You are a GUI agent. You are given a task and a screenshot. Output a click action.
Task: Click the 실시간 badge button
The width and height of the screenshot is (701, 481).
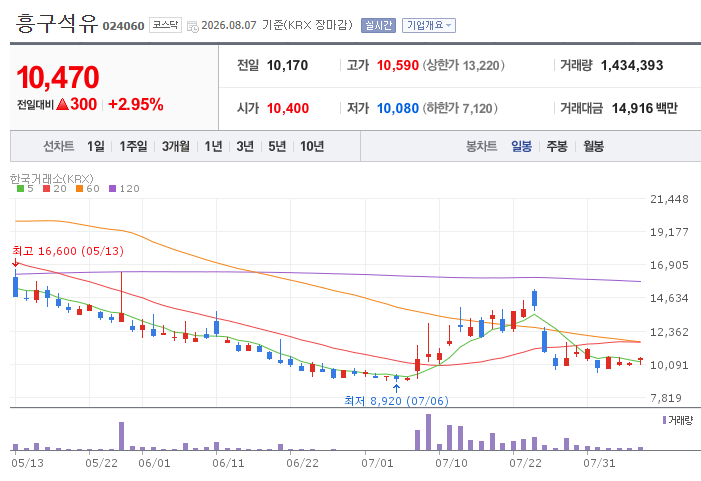tap(378, 25)
